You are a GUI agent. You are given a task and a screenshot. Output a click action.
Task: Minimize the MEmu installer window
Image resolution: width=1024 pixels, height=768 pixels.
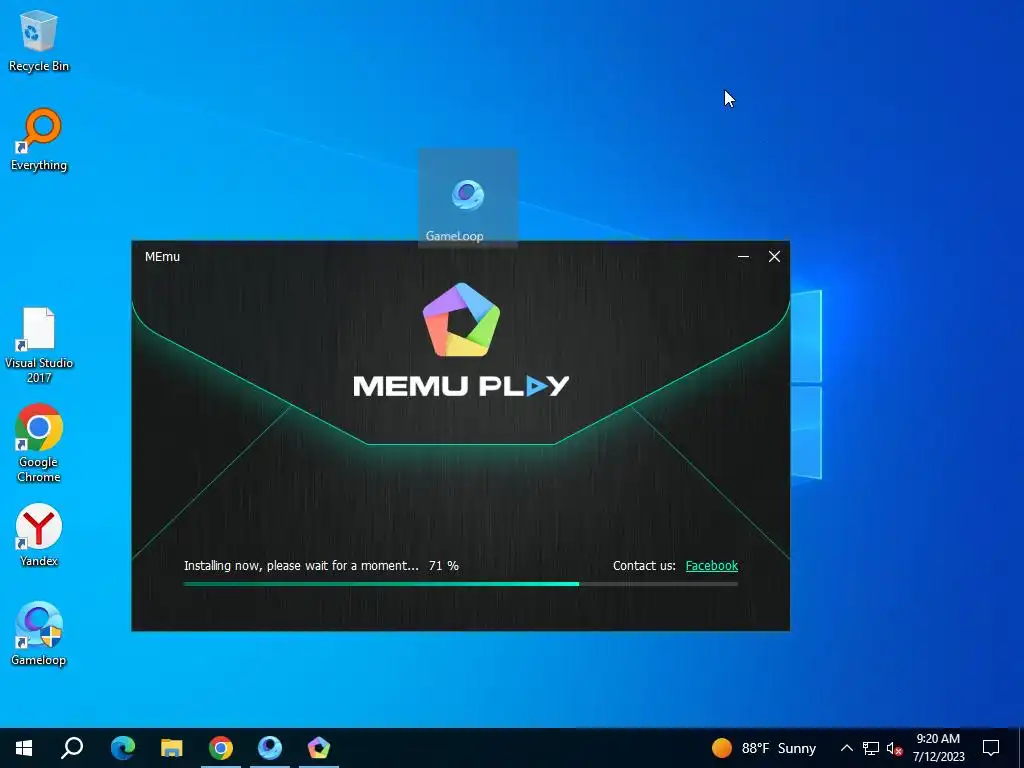click(743, 257)
